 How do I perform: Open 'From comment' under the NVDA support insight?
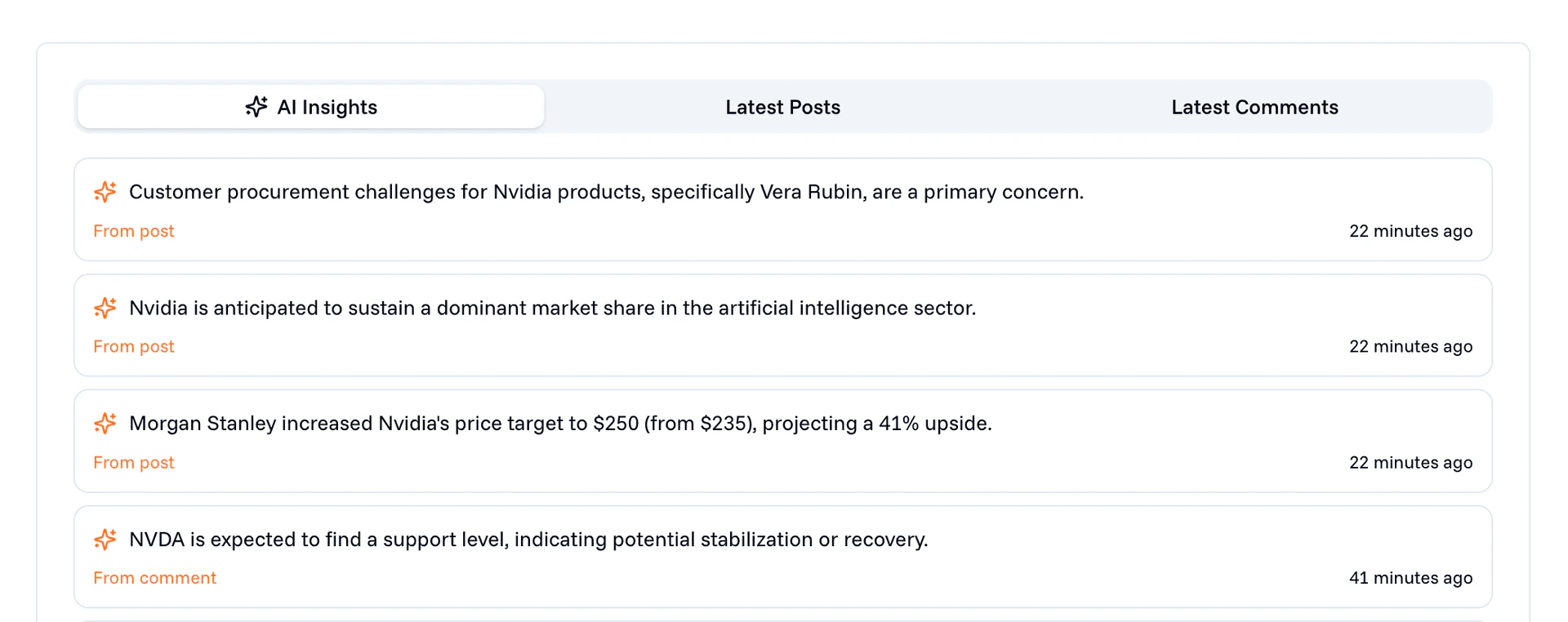[x=154, y=577]
